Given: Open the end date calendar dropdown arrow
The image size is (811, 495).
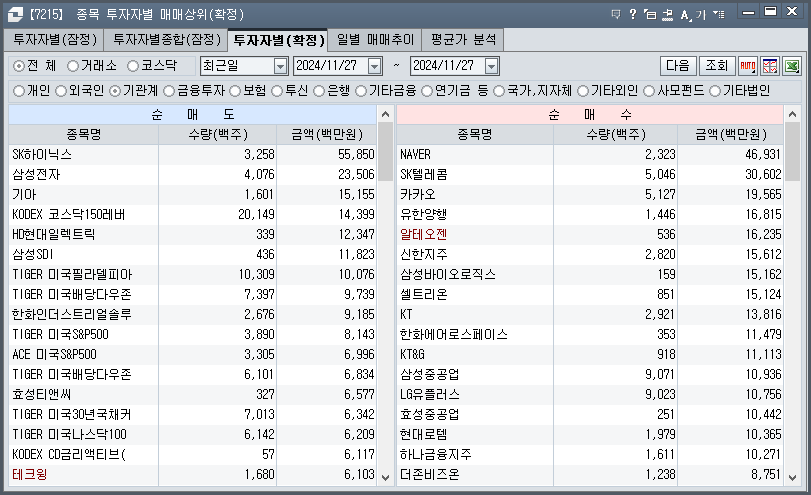Looking at the screenshot, I should pos(491,66).
